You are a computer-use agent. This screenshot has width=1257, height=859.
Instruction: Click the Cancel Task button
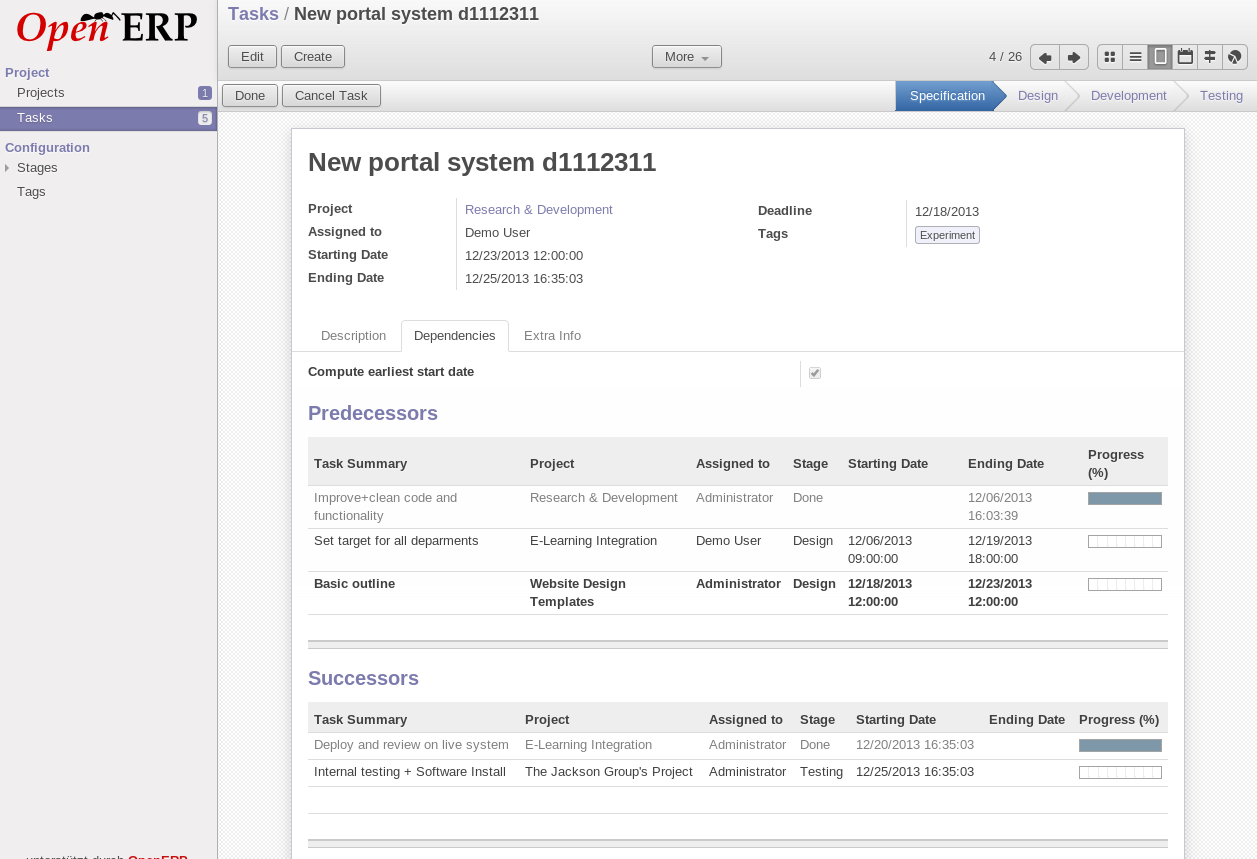coord(331,96)
